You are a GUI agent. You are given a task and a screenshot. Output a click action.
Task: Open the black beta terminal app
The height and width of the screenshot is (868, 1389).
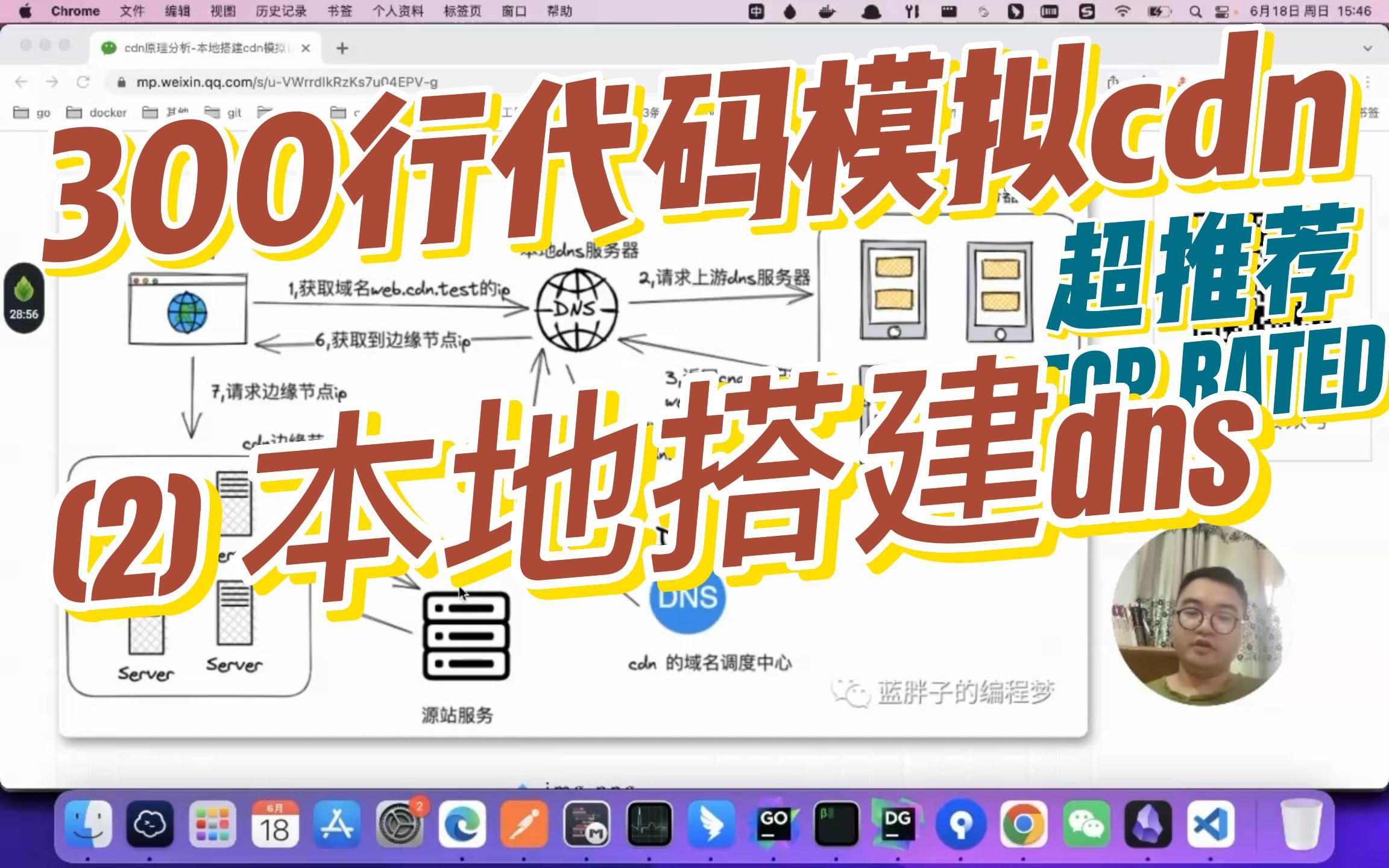(836, 824)
